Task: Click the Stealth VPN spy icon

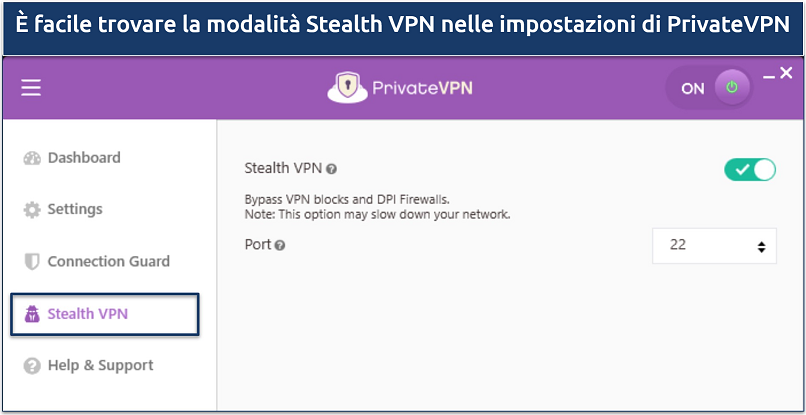Action: 31,314
